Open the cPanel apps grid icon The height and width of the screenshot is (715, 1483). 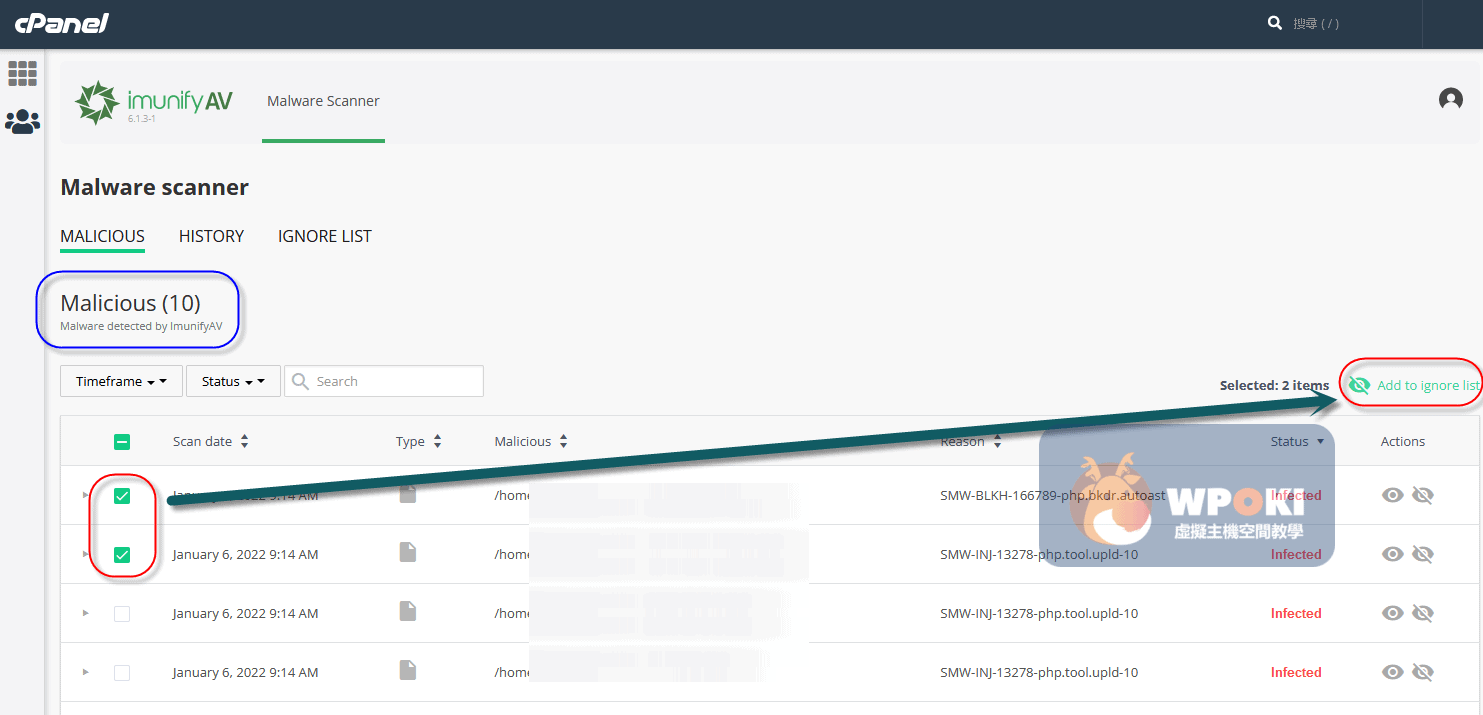pyautogui.click(x=22, y=73)
